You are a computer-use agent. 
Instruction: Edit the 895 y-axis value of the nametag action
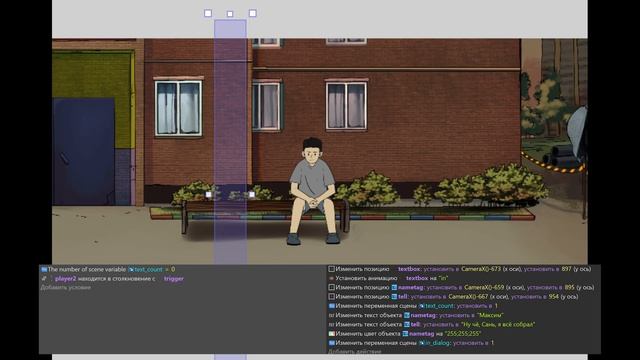(569, 287)
